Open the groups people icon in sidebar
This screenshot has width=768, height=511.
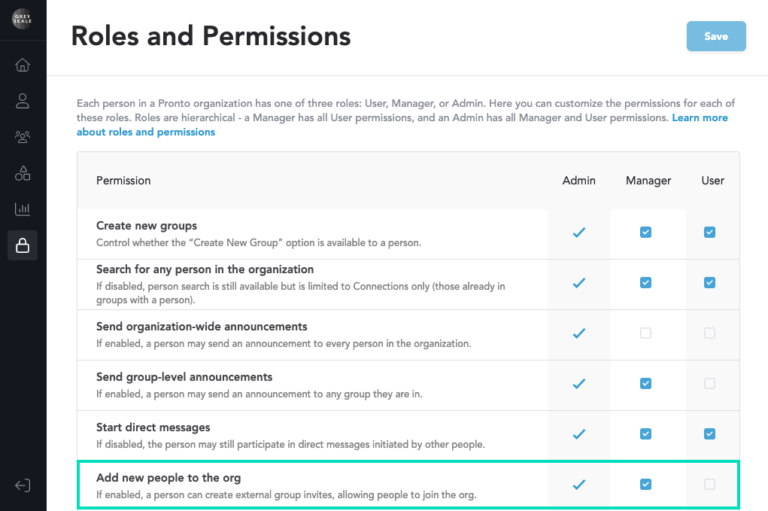coord(23,137)
